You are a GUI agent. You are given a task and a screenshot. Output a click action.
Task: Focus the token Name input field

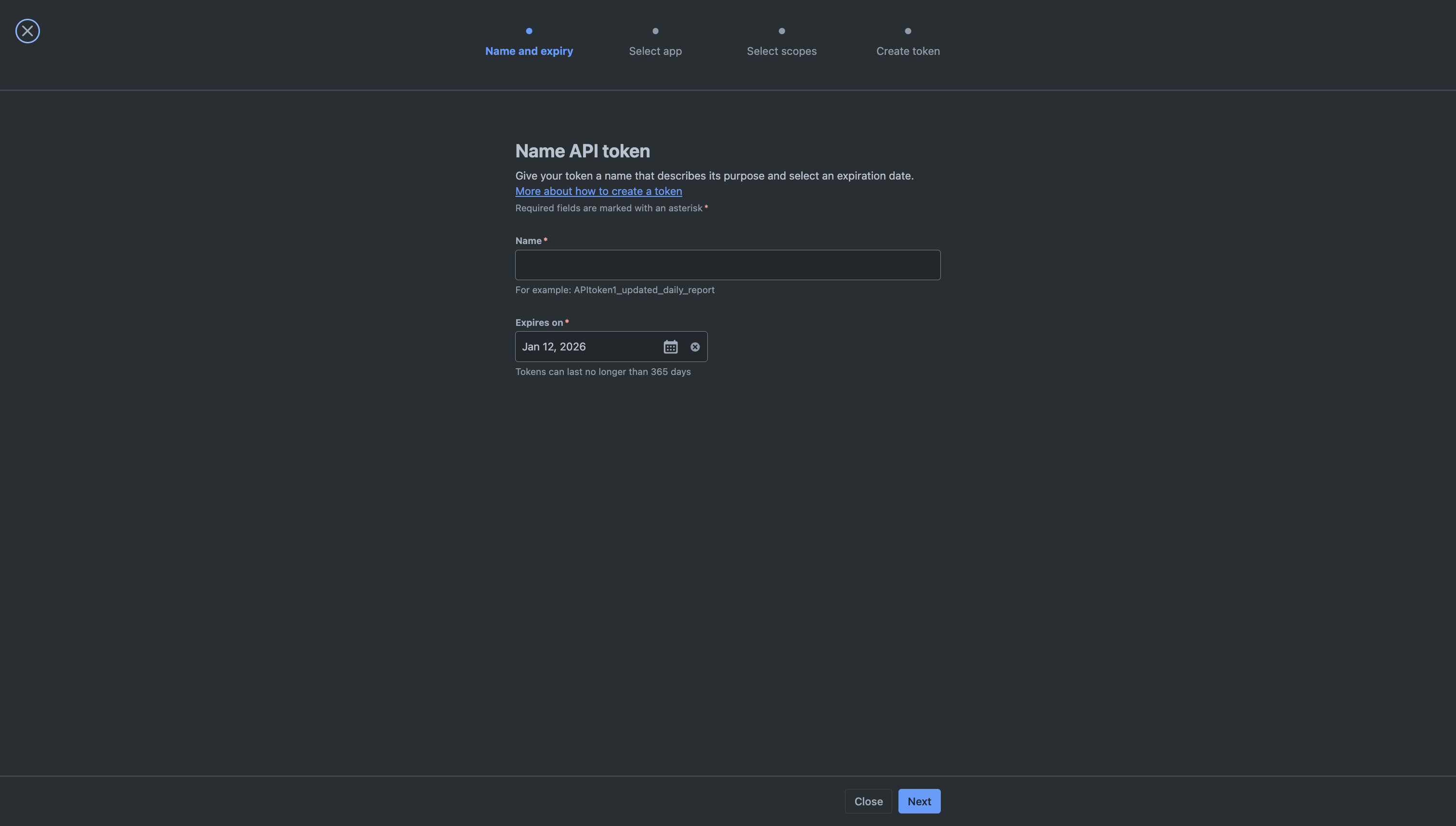pos(728,265)
